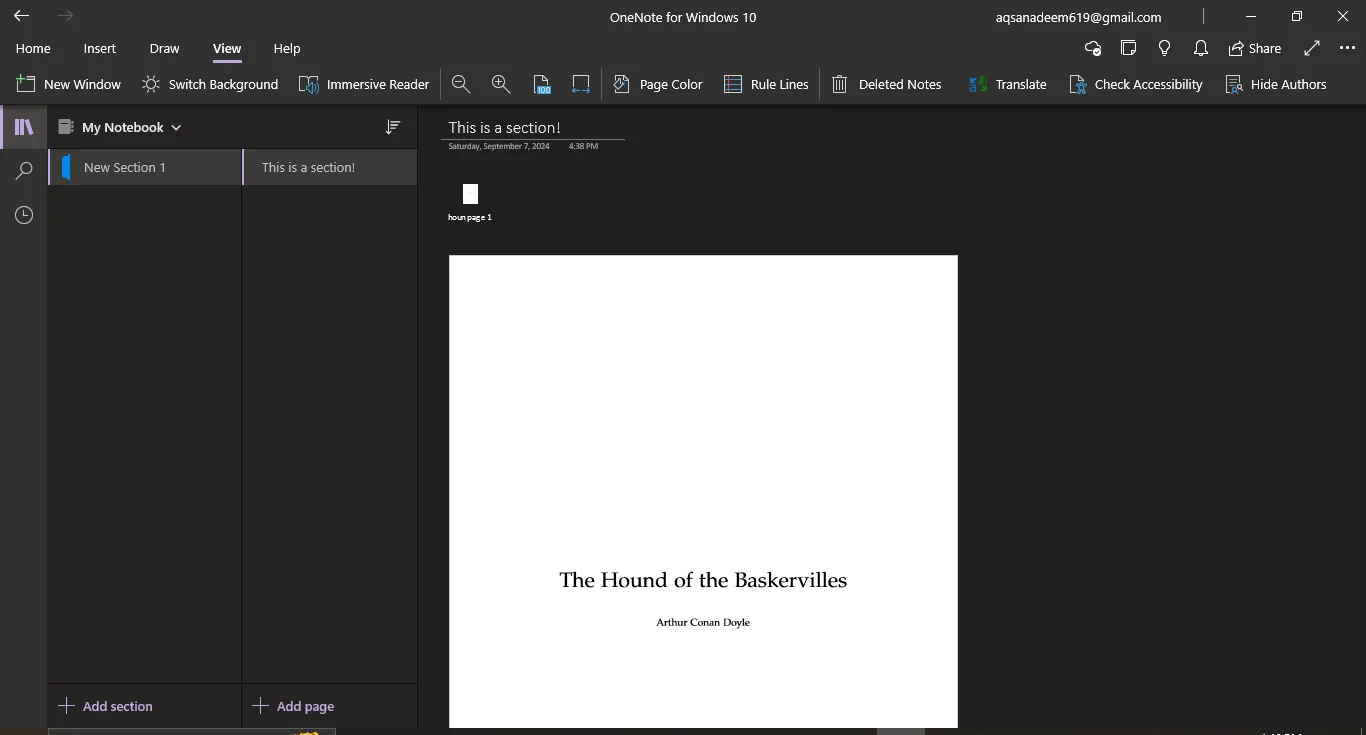Launch Immersive Reader

364,84
